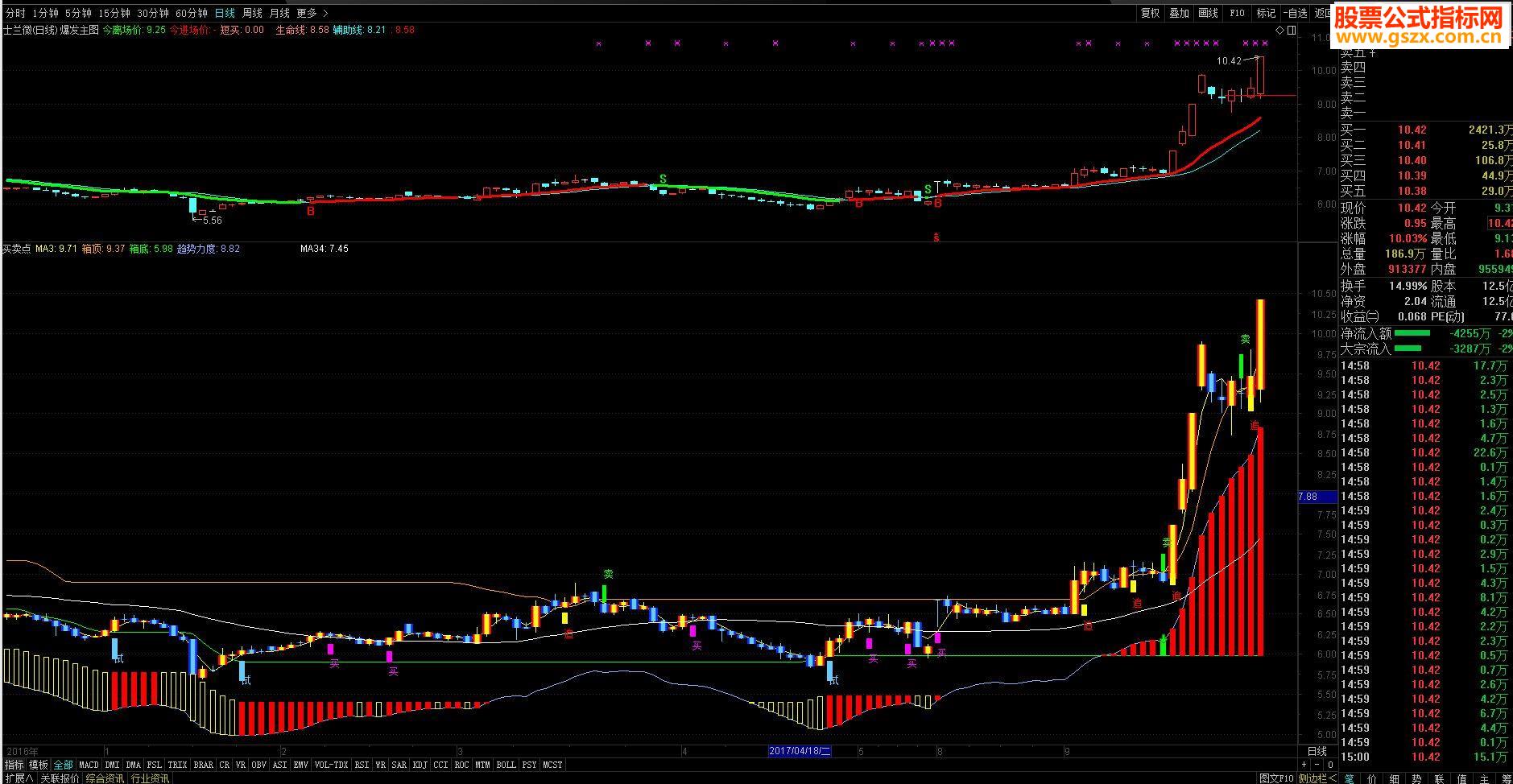The width and height of the screenshot is (1513, 784).
Task: Apply the VR indicator
Action: point(240,765)
